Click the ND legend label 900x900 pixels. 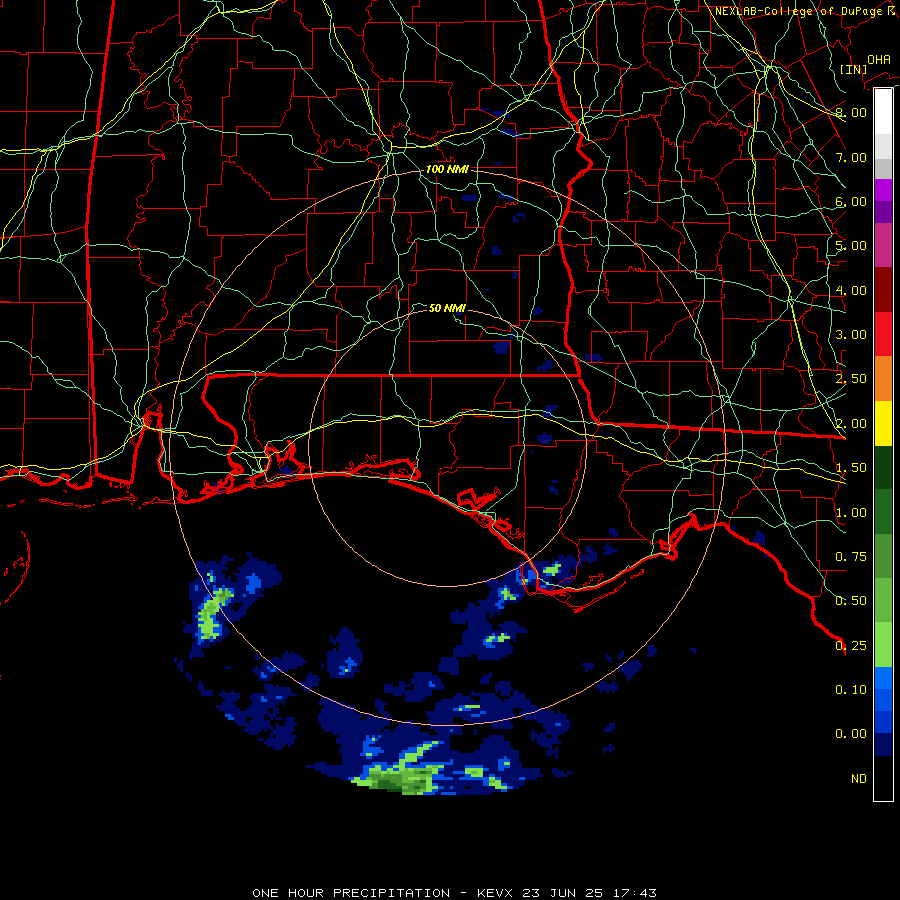(858, 779)
